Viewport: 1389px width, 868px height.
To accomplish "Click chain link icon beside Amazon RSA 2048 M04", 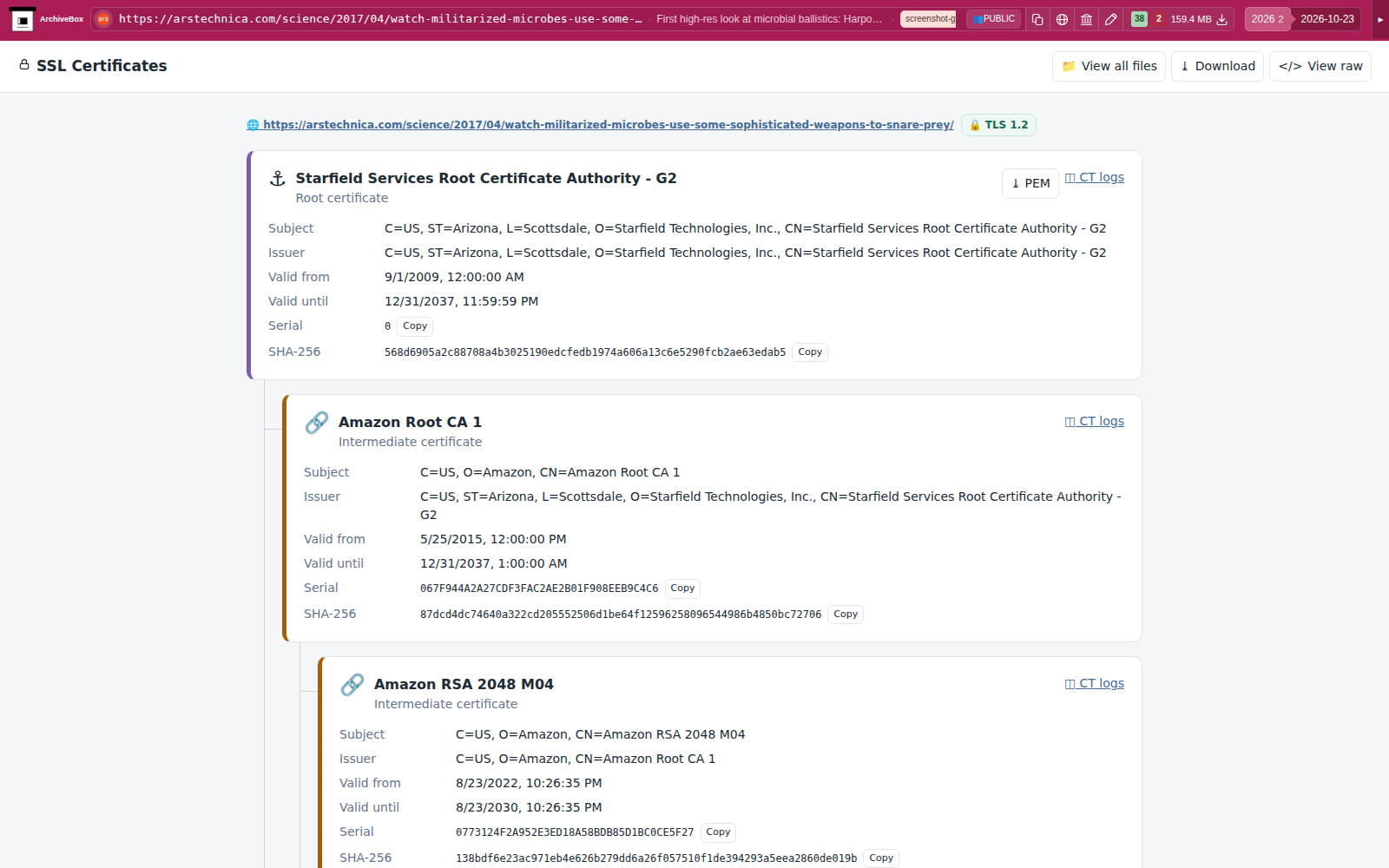I will 352,685.
